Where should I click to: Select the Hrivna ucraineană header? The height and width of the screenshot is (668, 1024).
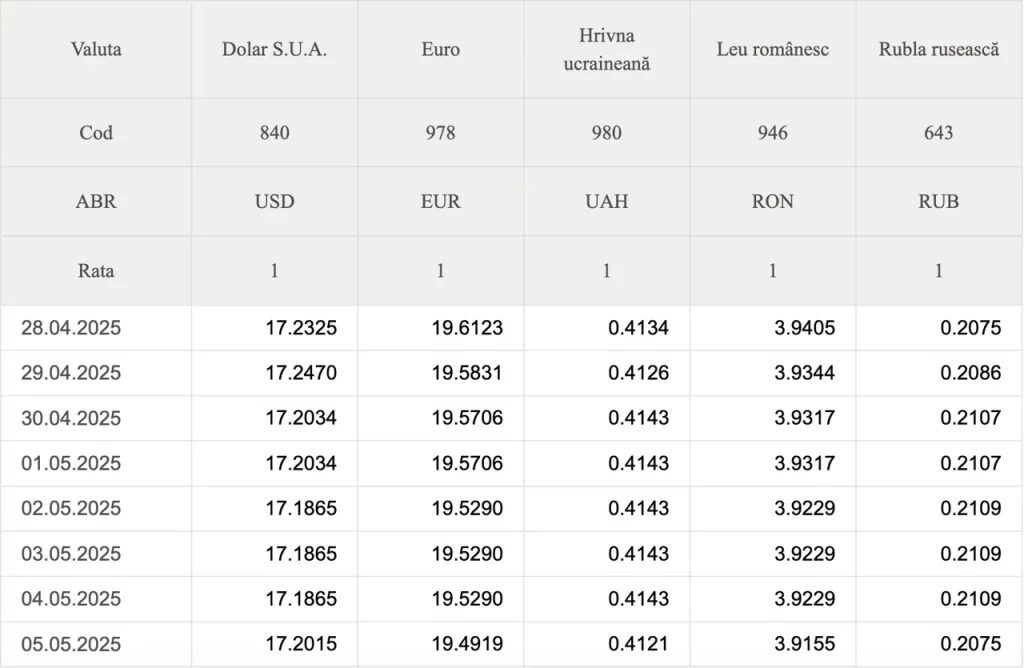coord(607,50)
